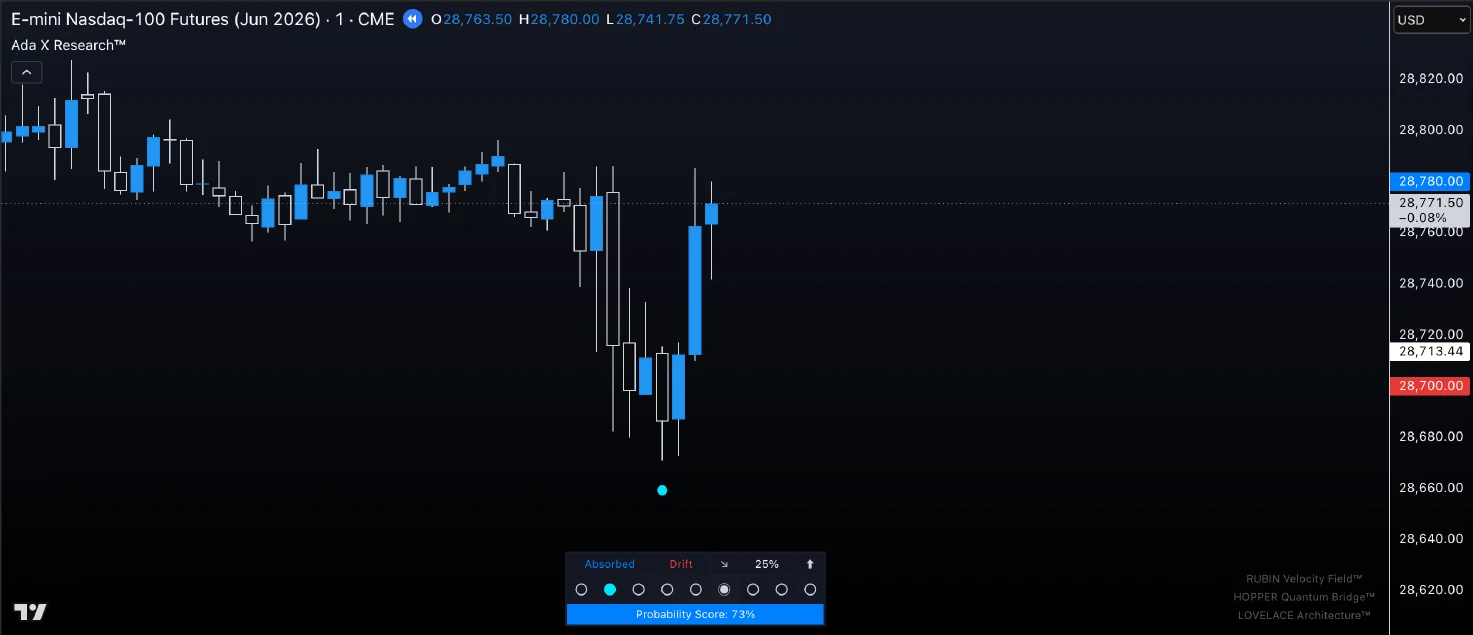Click the 25% value in panel
The width and height of the screenshot is (1473, 635).
coord(767,564)
